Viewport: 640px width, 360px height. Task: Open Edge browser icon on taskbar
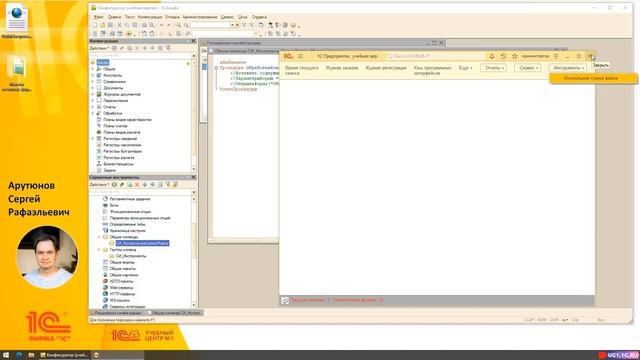pyautogui.click(x=19, y=355)
